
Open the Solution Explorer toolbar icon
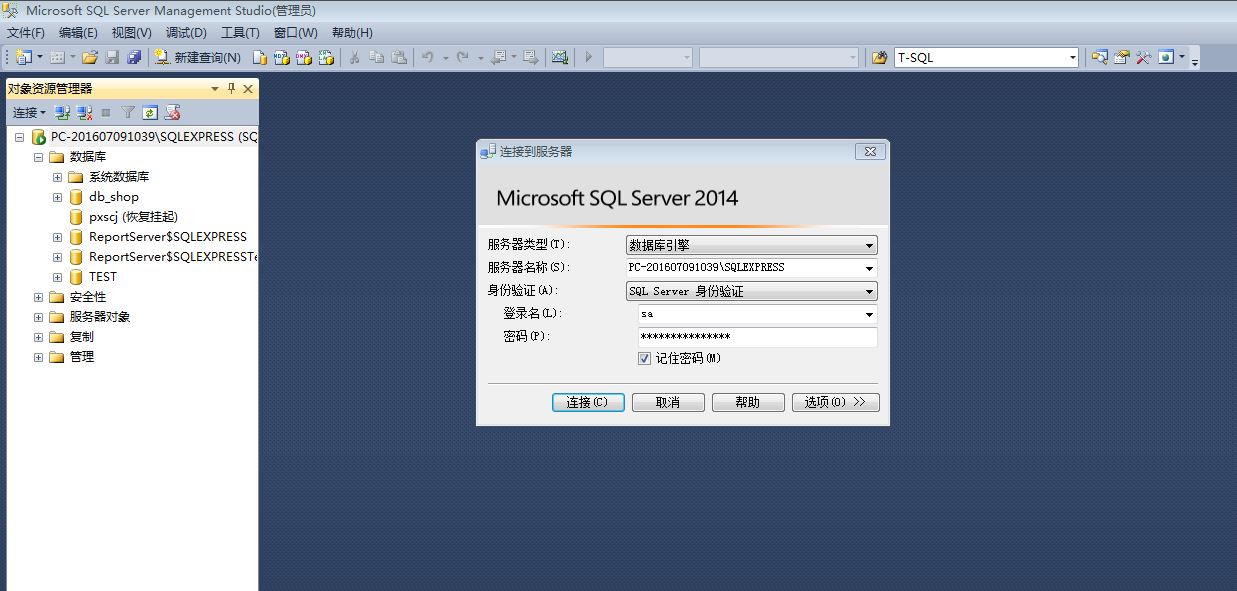(x=1100, y=57)
